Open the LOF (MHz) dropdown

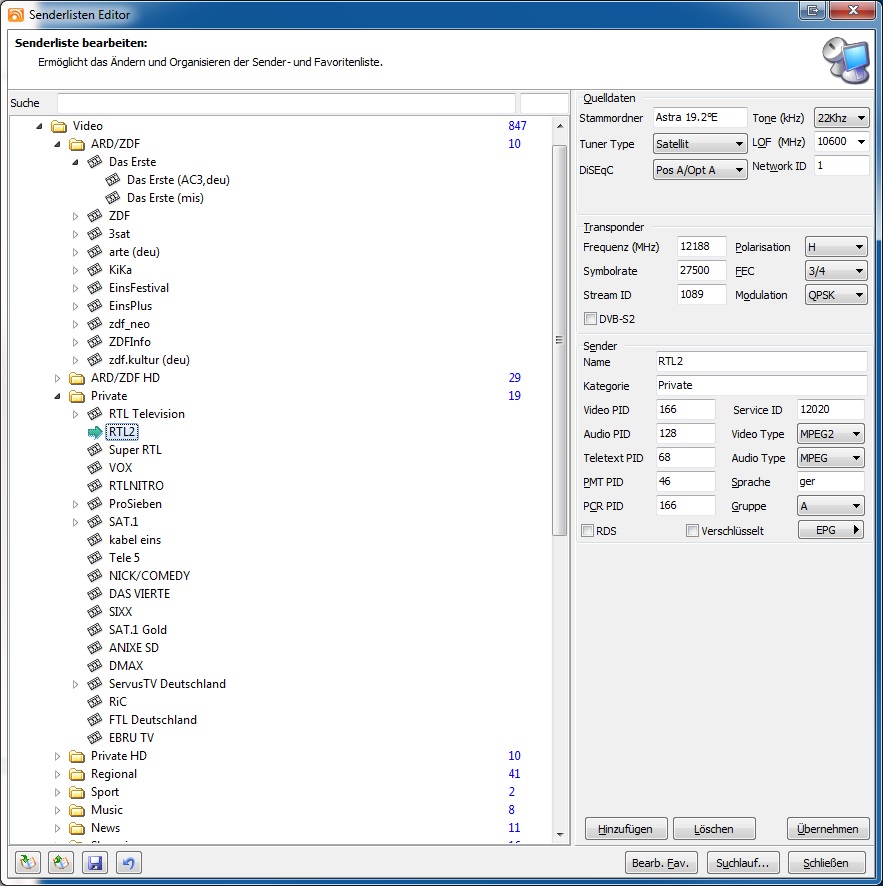841,141
